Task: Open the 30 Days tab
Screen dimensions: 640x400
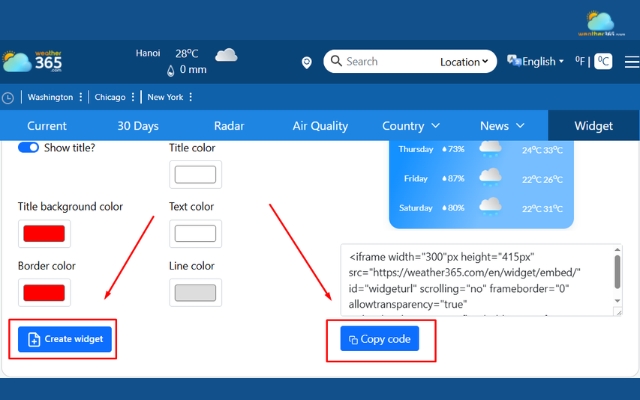Action: tap(138, 126)
